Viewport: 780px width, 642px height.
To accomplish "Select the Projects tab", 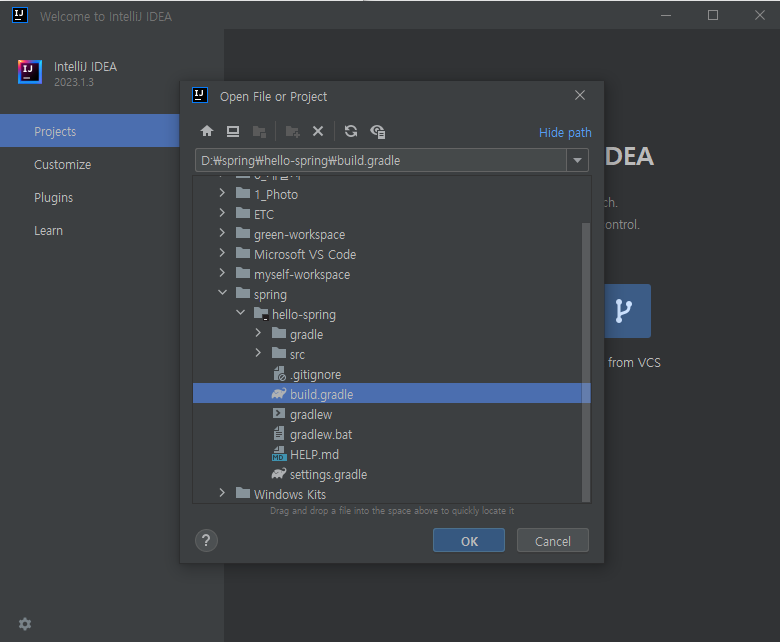I will (90, 131).
